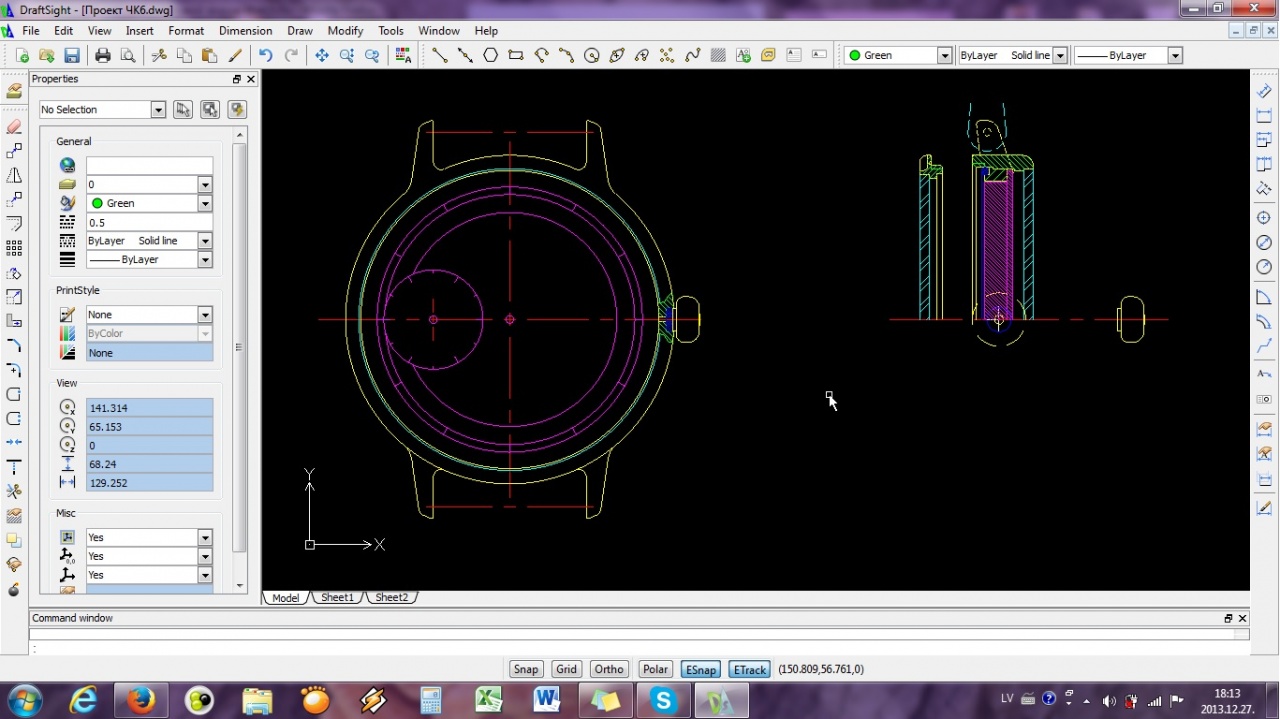
Task: Pick the Hatch tool
Action: 718,56
